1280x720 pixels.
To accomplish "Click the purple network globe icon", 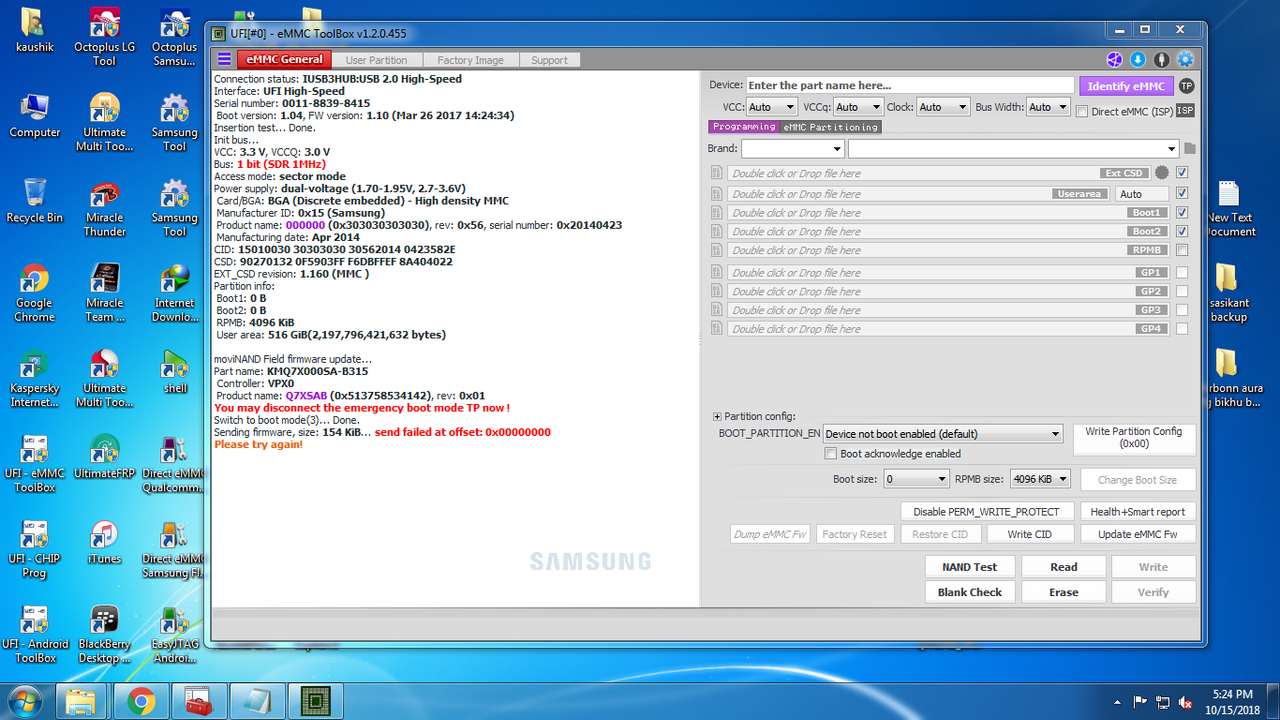I will point(1115,60).
